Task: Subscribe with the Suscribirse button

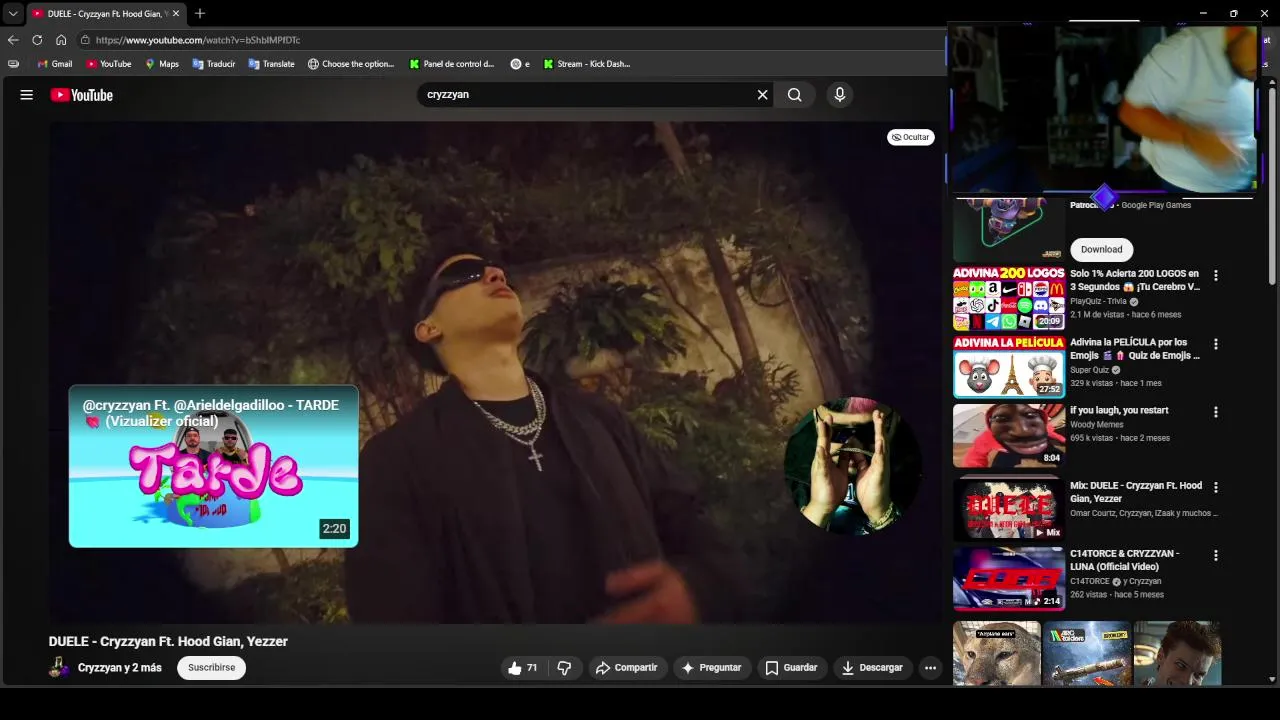Action: [212, 668]
